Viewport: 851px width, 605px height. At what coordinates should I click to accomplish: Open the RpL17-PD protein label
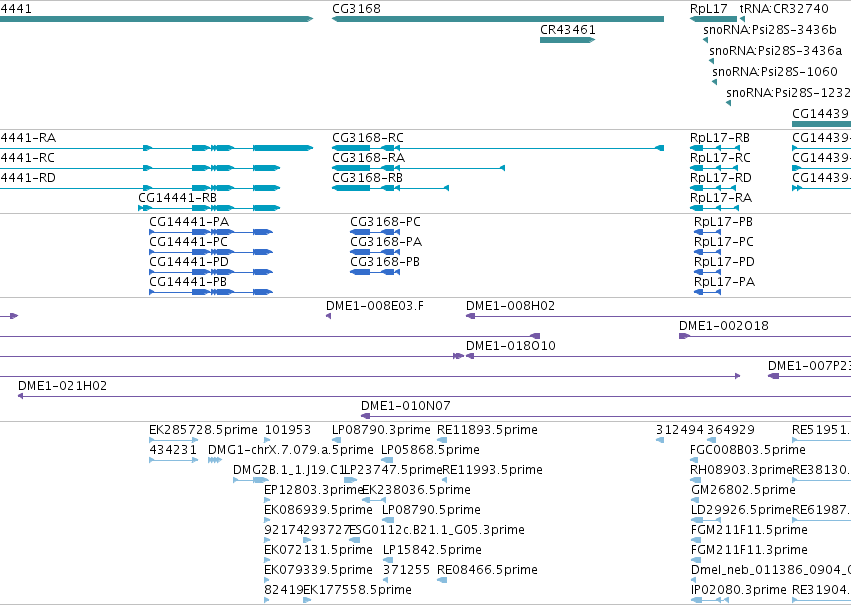point(725,262)
